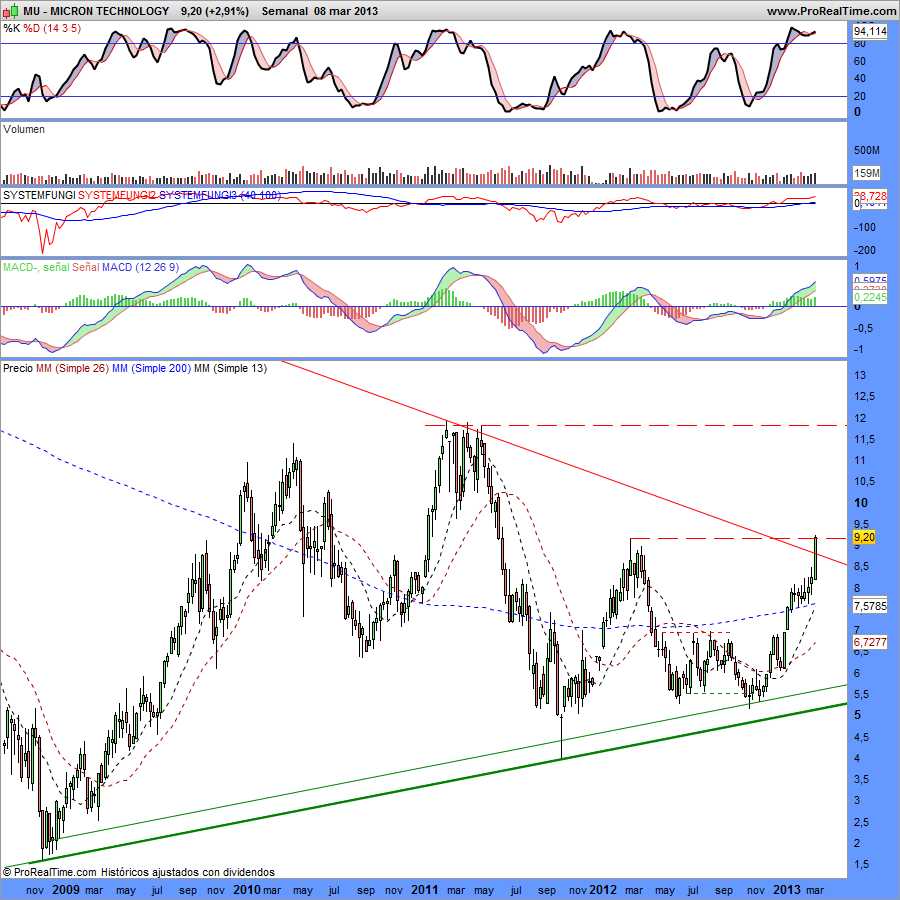Viewport: 900px width, 900px height.
Task: Click the 2009 year on the time axis
Action: point(66,890)
